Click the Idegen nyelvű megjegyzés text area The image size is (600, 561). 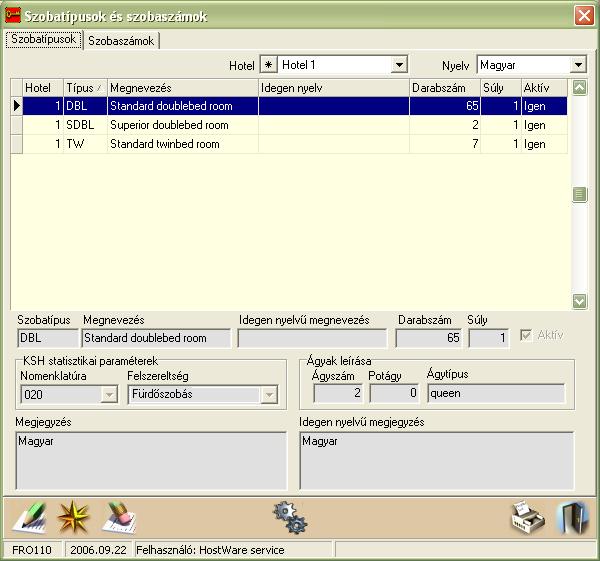[437, 461]
